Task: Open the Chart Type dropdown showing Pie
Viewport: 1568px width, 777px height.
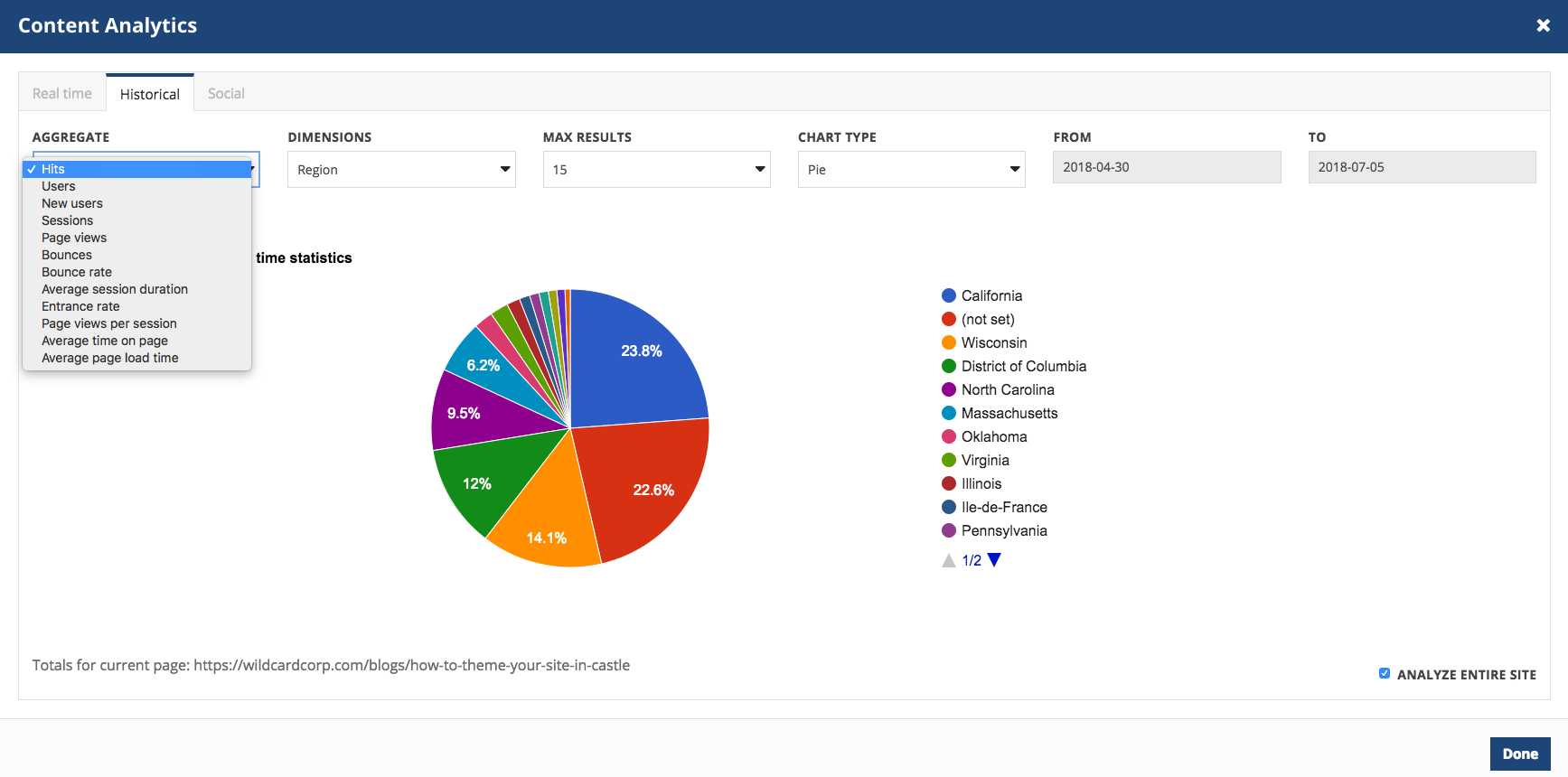Action: [x=912, y=169]
